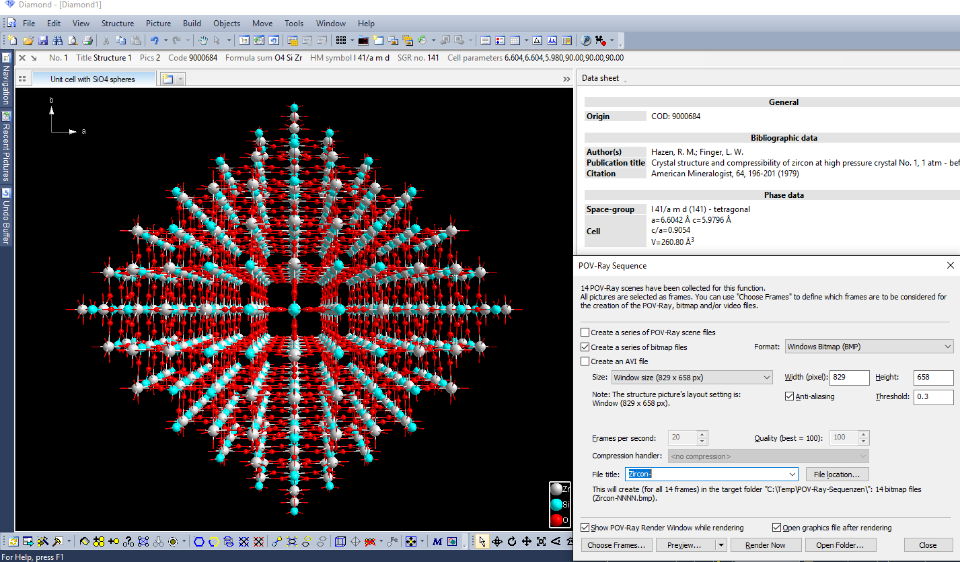The height and width of the screenshot is (562, 960).
Task: Select the hand (move) tool icon
Action: click(x=203, y=40)
